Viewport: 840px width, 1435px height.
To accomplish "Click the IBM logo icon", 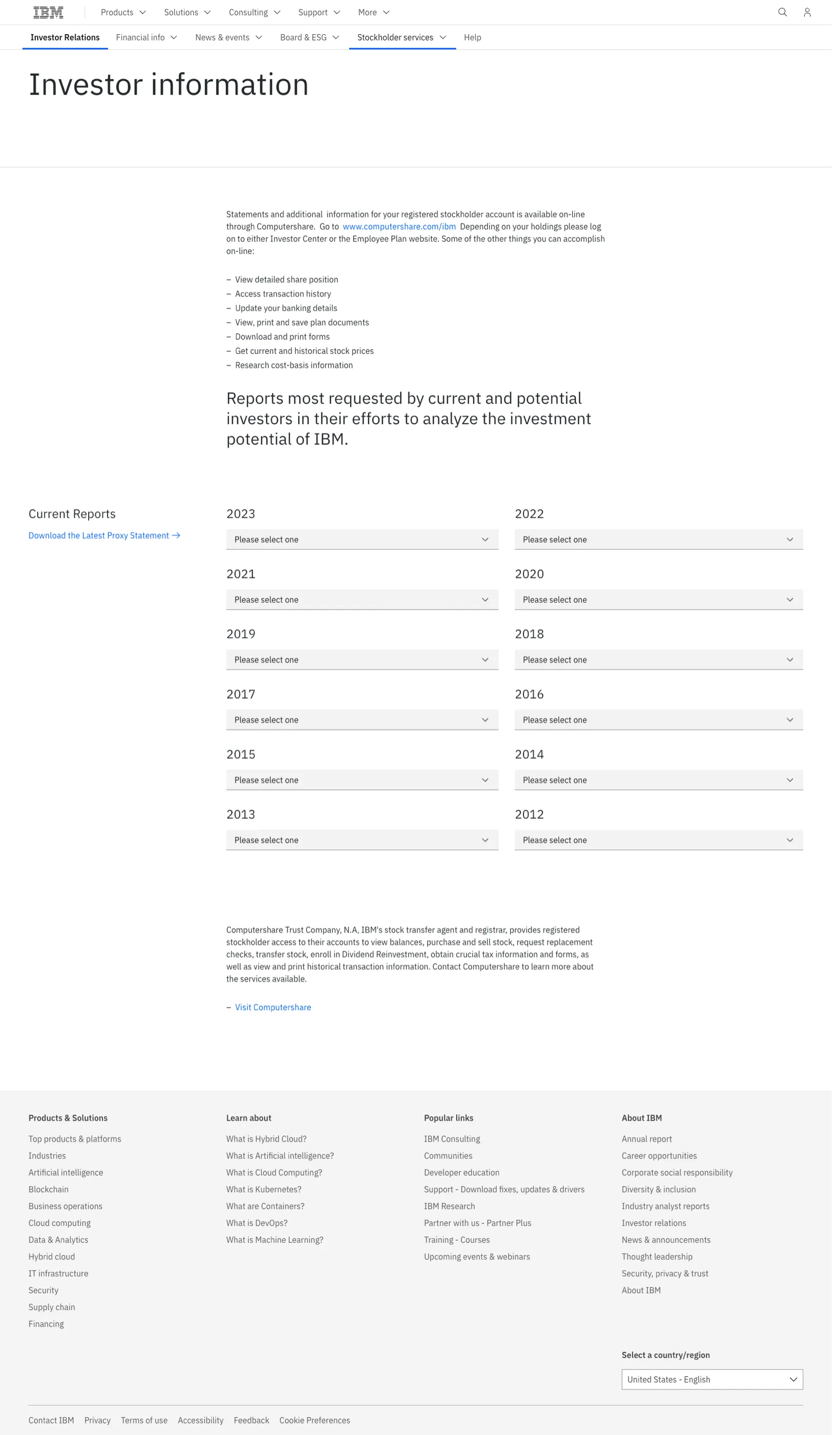I will (48, 13).
